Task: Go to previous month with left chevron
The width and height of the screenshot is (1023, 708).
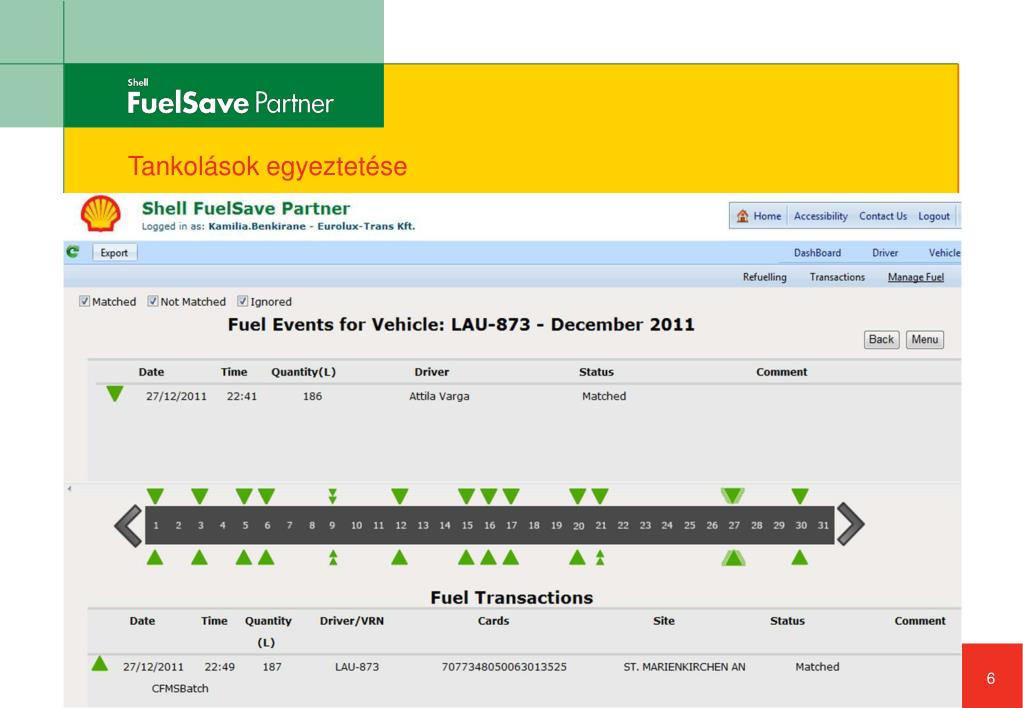Action: pyautogui.click(x=128, y=525)
